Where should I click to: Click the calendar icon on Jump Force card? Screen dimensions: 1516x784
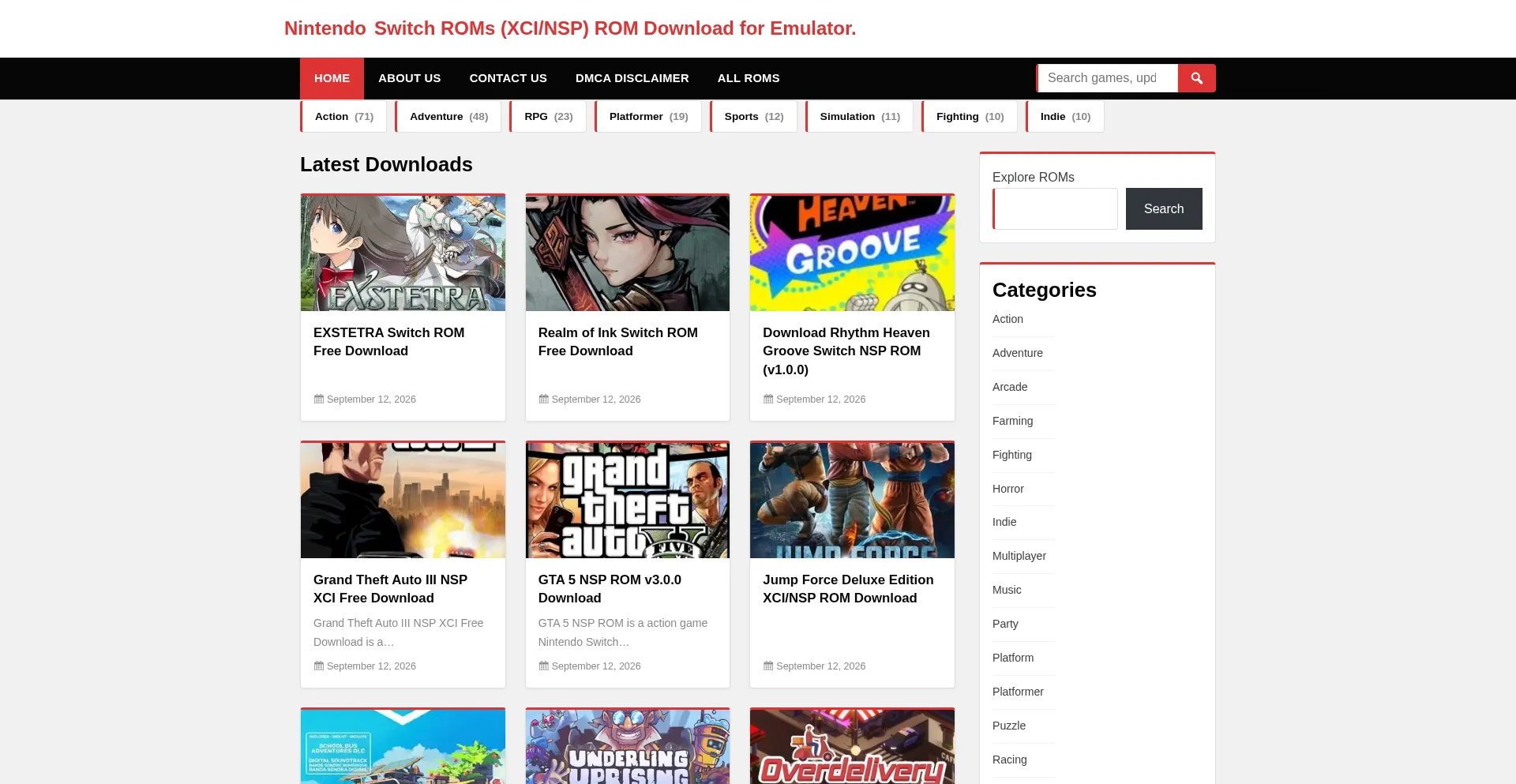coord(768,666)
